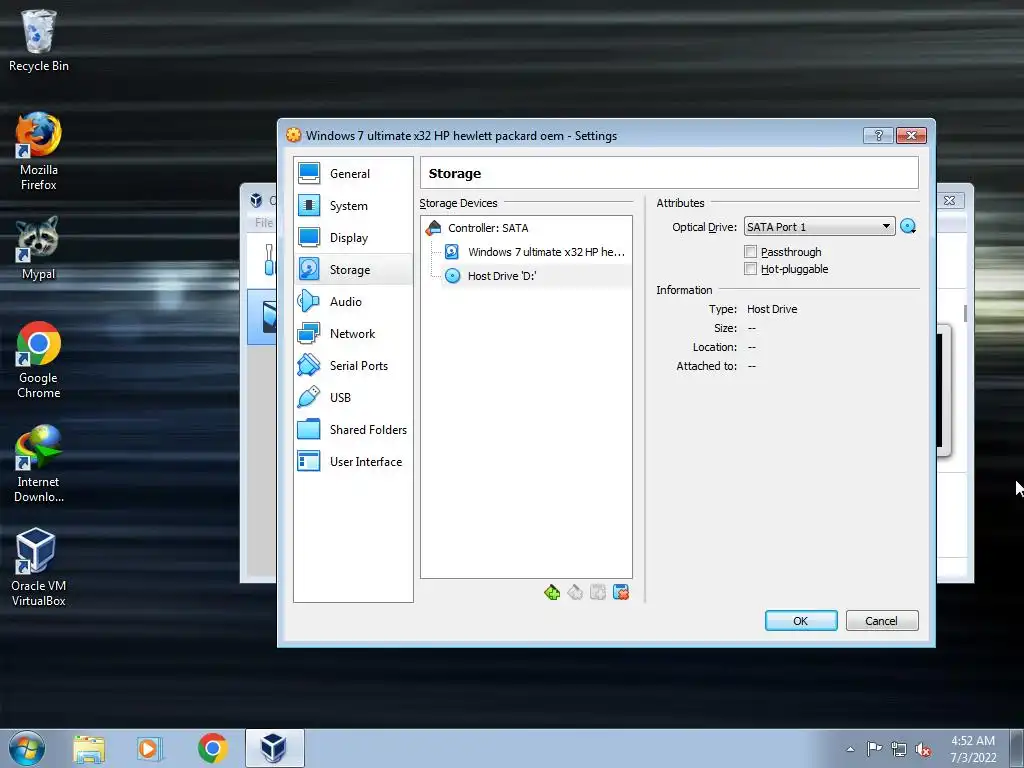Image resolution: width=1024 pixels, height=768 pixels.
Task: Click the network tray icon
Action: 899,749
